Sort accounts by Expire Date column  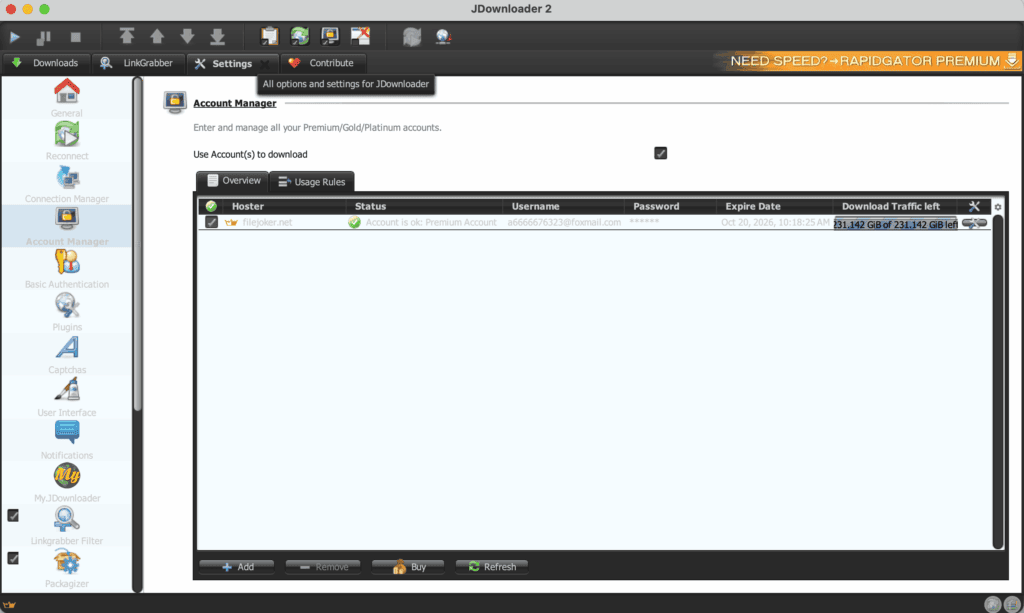coord(775,206)
